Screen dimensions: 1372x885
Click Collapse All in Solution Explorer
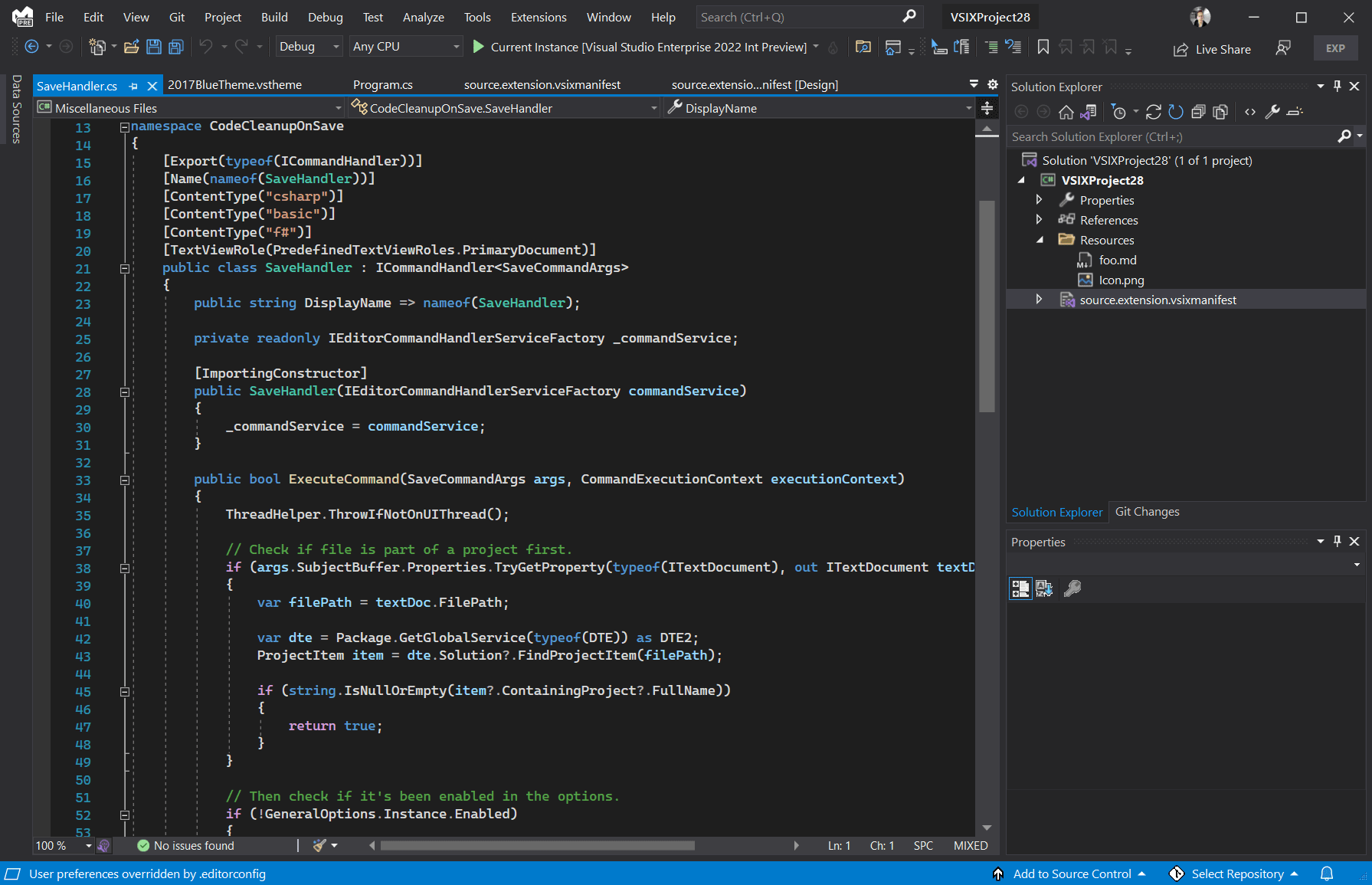(1198, 112)
